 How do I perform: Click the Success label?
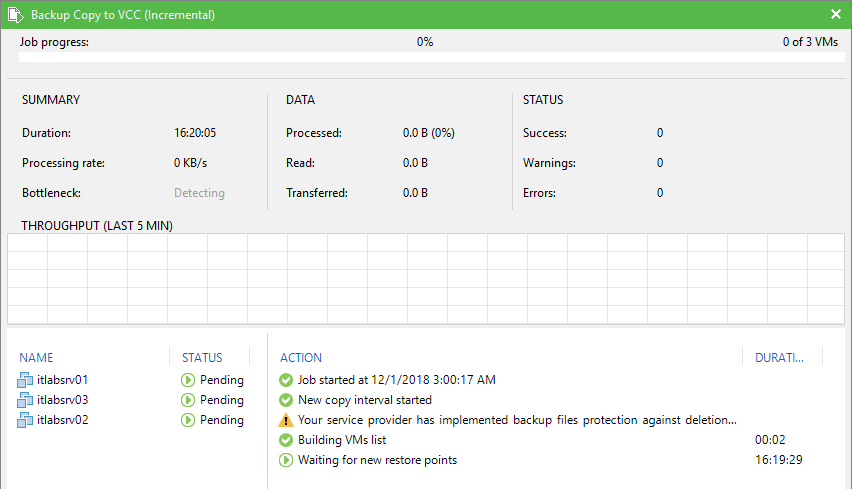point(544,133)
